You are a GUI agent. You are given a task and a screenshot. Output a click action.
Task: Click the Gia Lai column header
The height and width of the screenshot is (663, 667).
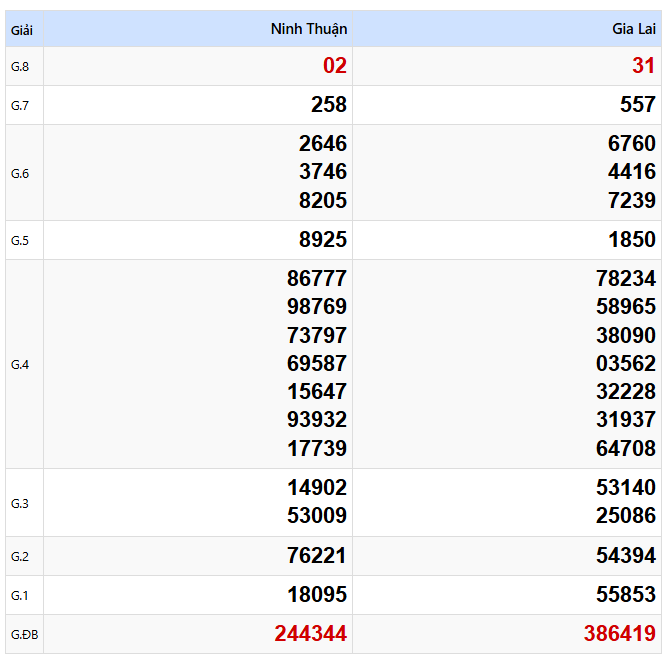coord(634,29)
